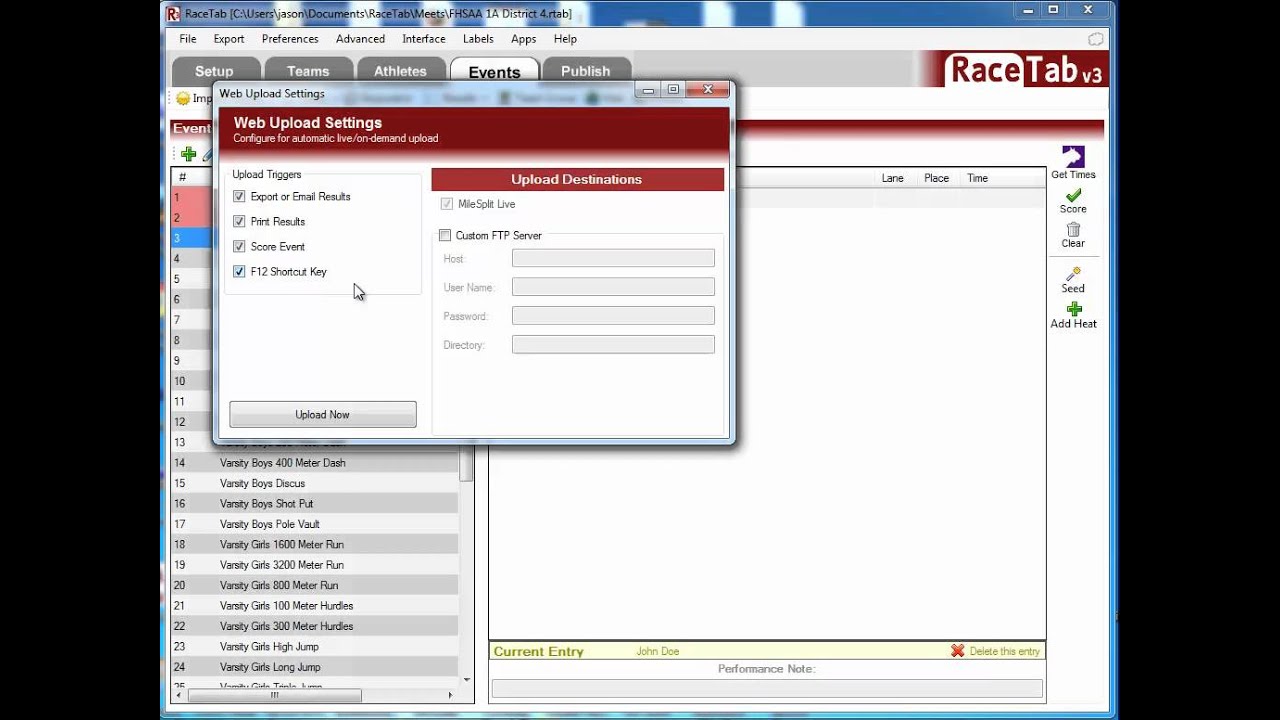The width and height of the screenshot is (1280, 720).
Task: Select Varsity Boys Pole Vault event
Action: coord(315,525)
